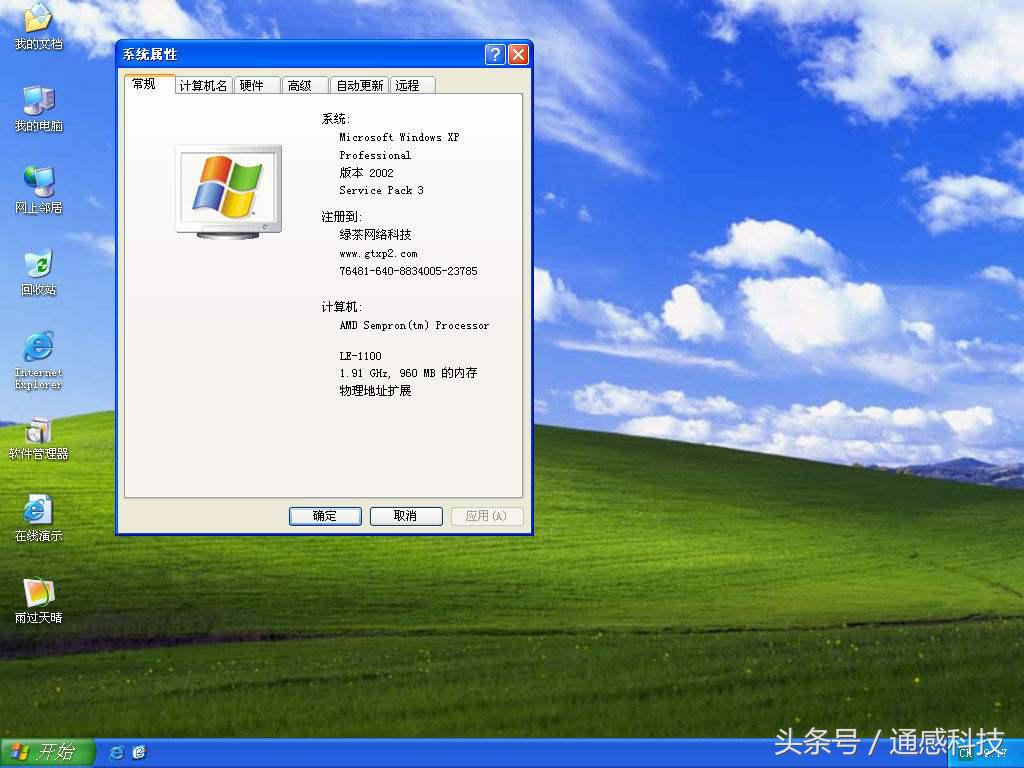Viewport: 1024px width, 768px height.
Task: Open Outlook Express from the taskbar
Action: pos(139,752)
